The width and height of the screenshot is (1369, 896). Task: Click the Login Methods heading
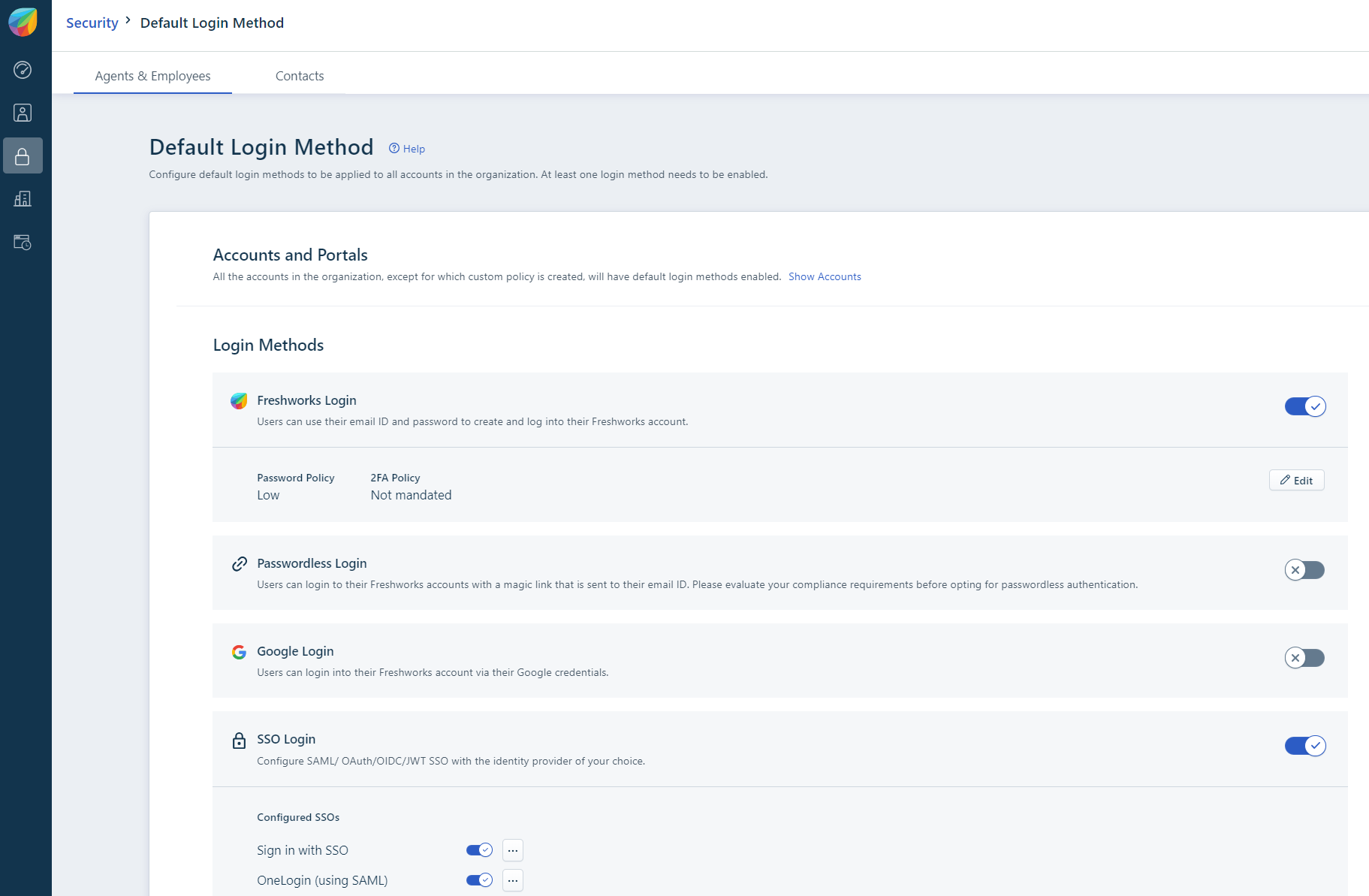(x=268, y=345)
